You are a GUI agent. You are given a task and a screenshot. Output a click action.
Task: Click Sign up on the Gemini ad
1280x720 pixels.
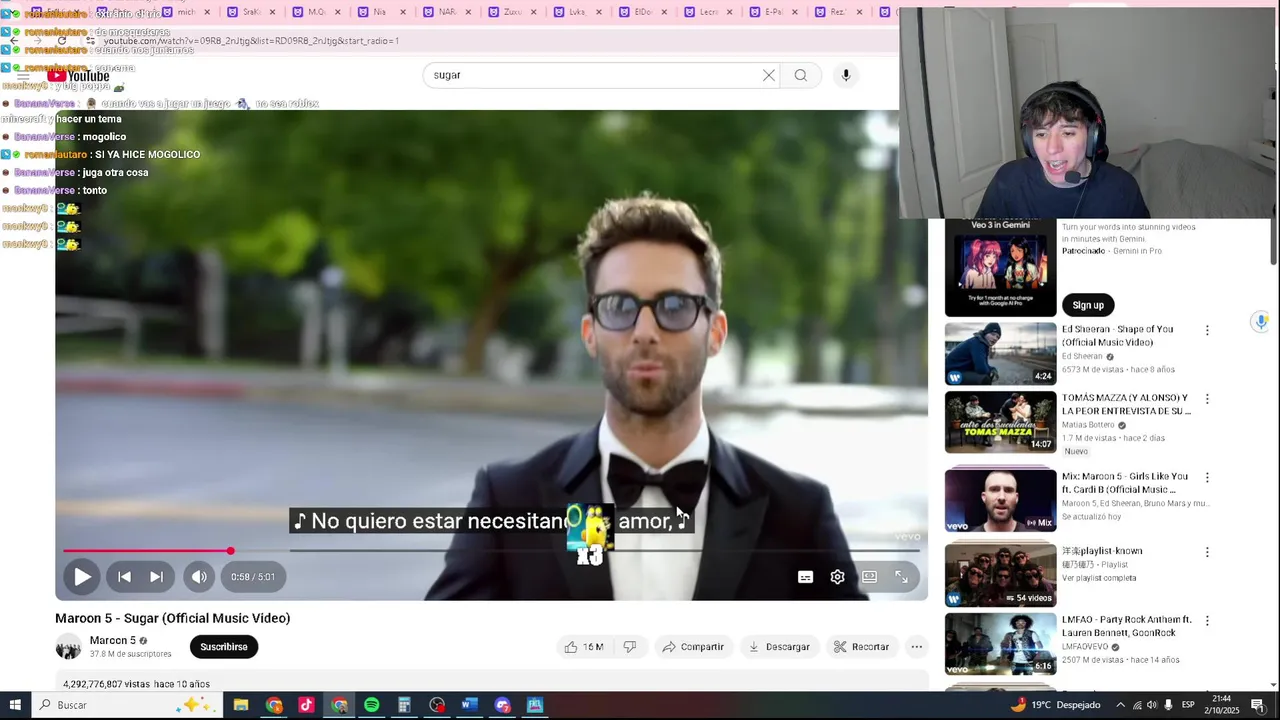(x=1088, y=305)
